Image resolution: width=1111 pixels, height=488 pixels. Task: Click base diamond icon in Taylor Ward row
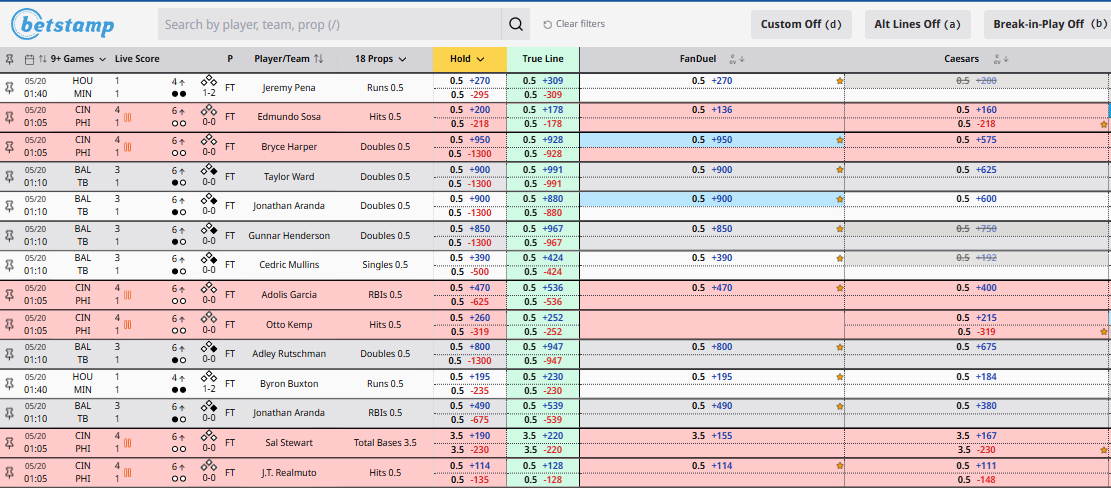tap(209, 169)
